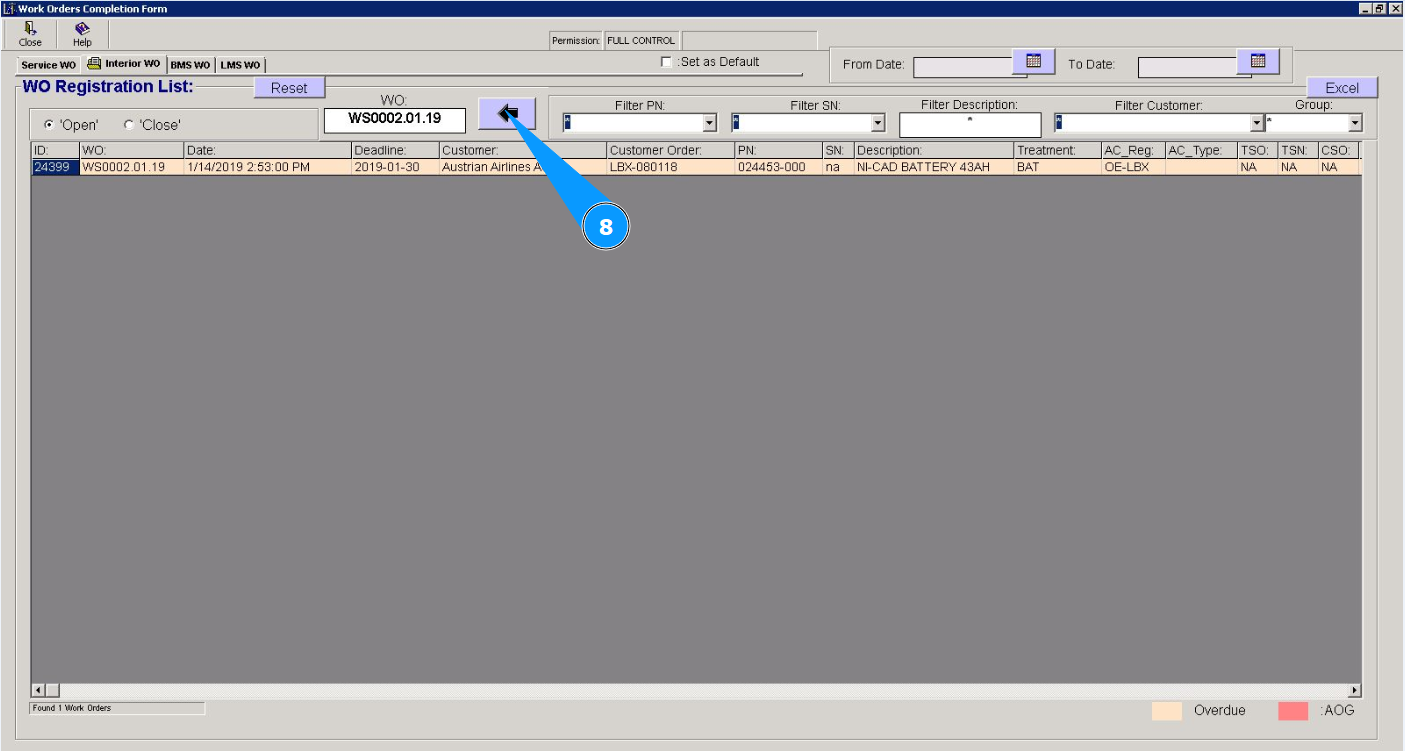Click the PN column header
The height and width of the screenshot is (751, 1405).
click(778, 150)
